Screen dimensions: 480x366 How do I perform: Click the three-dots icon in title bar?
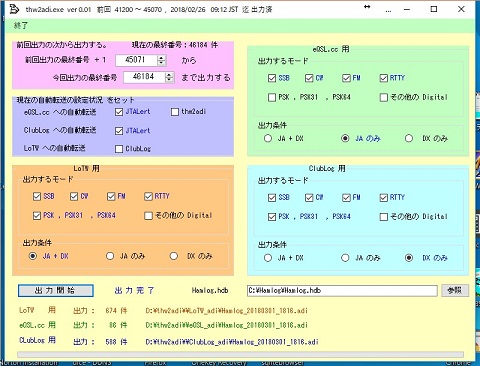click(x=388, y=11)
